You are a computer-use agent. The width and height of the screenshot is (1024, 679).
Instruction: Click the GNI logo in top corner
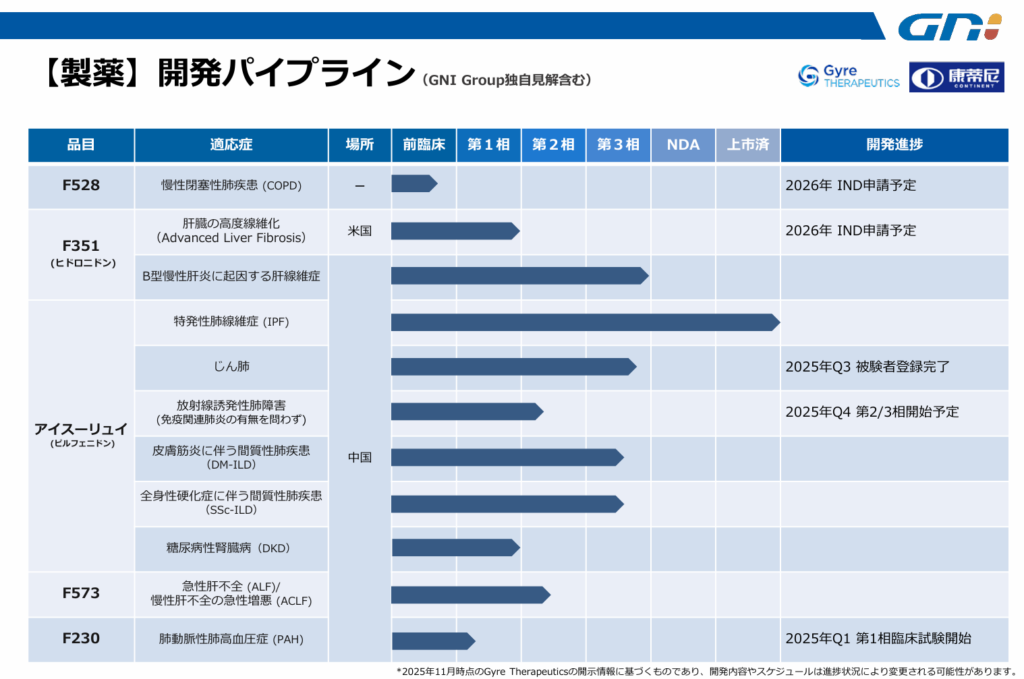coord(949,27)
